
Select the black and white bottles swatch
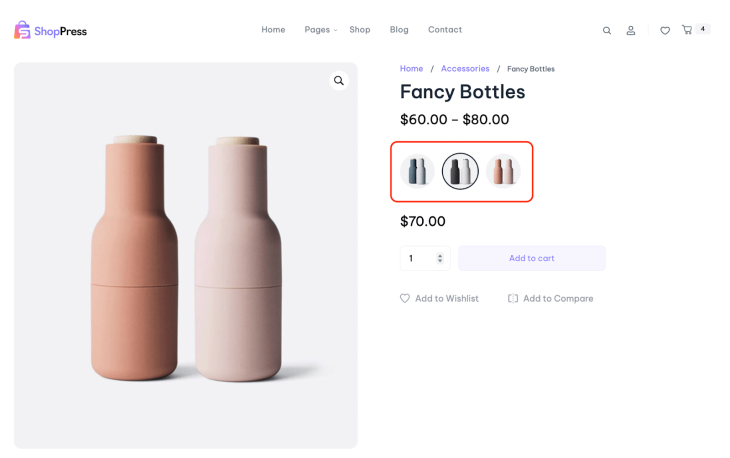click(460, 172)
